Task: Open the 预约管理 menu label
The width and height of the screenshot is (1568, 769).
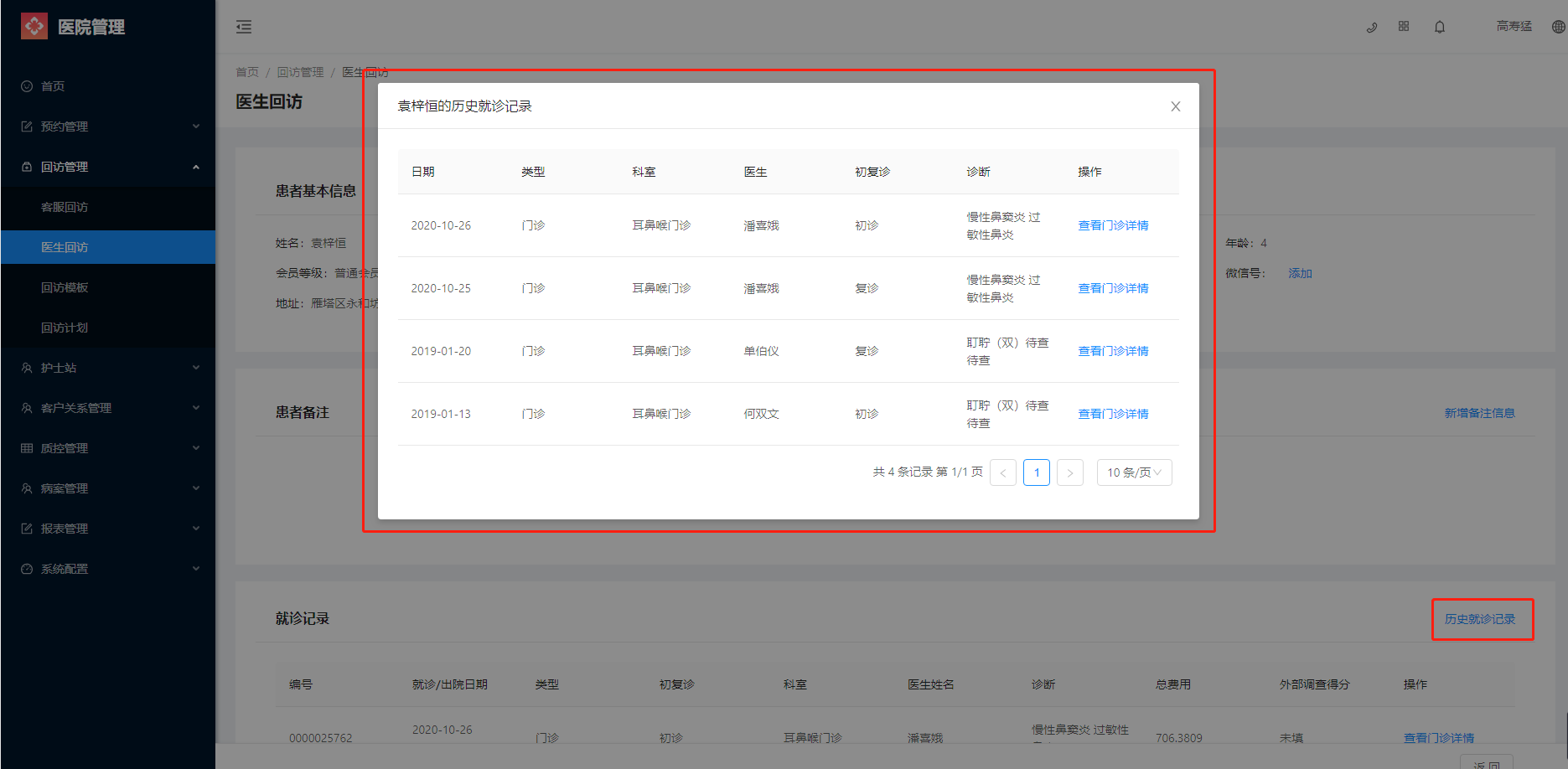Action: (x=65, y=126)
